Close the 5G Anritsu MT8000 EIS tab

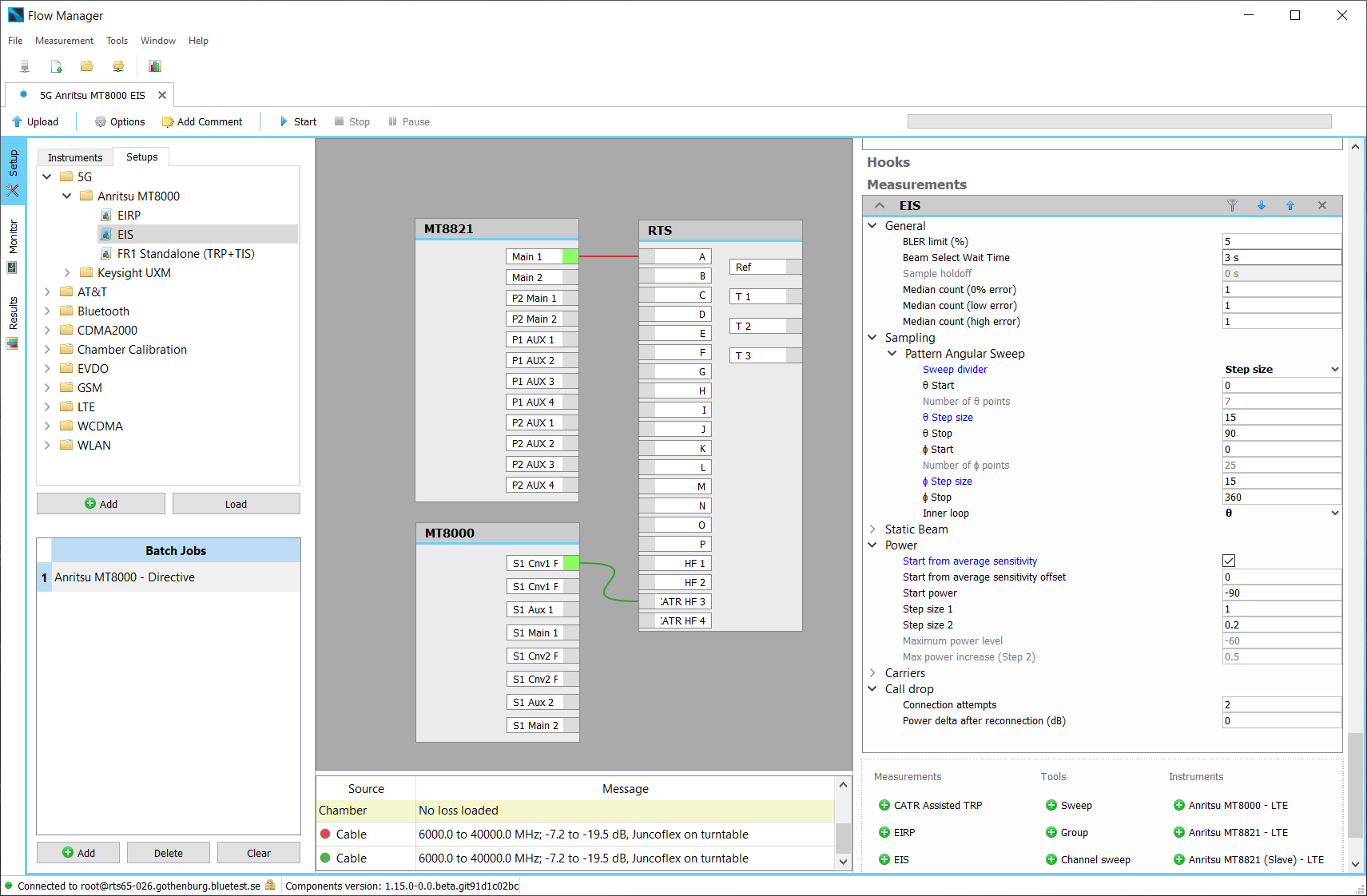[162, 95]
